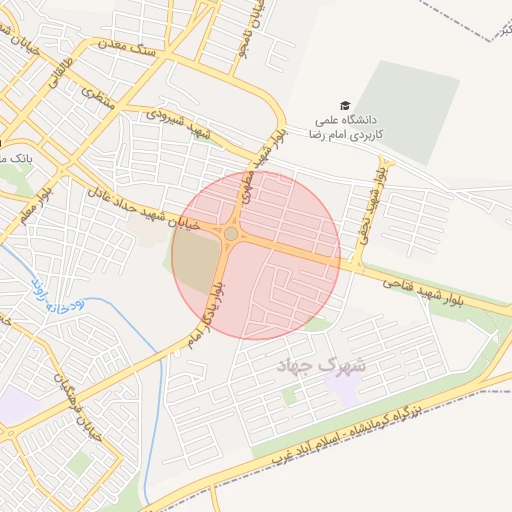Viewport: 512px width, 512px height.
Task: Click the purple shaded area in شهرک جهاد
Action: (x=343, y=390)
